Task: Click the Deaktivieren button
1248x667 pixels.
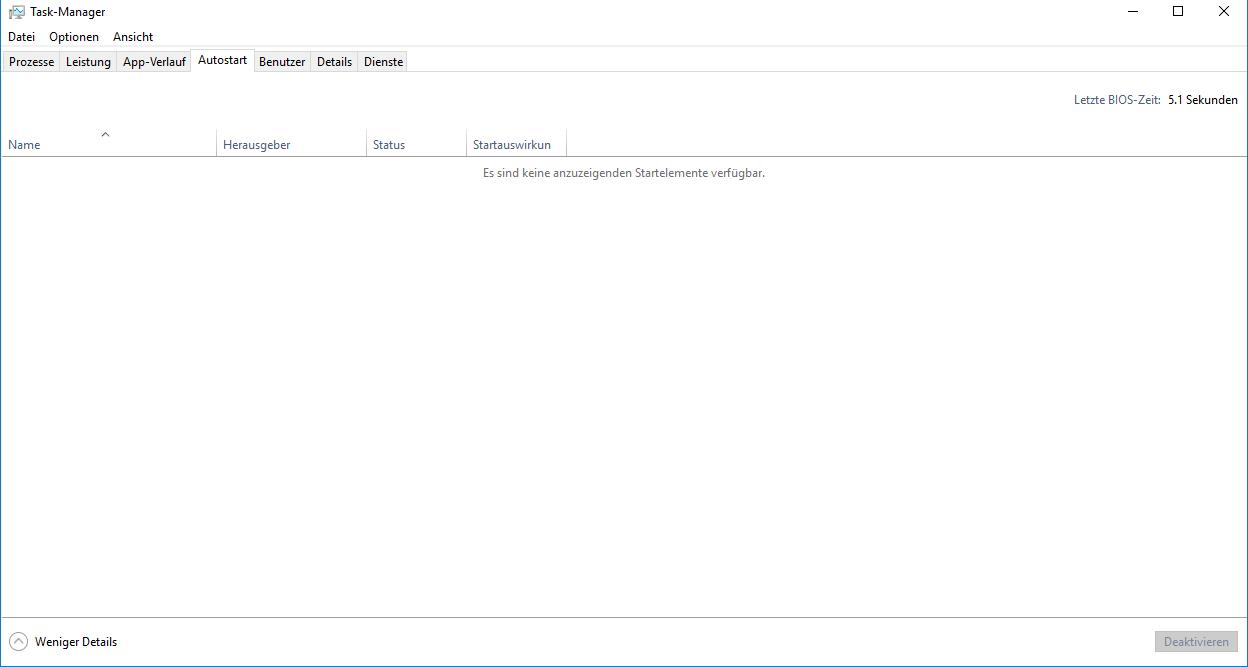Action: click(1196, 642)
